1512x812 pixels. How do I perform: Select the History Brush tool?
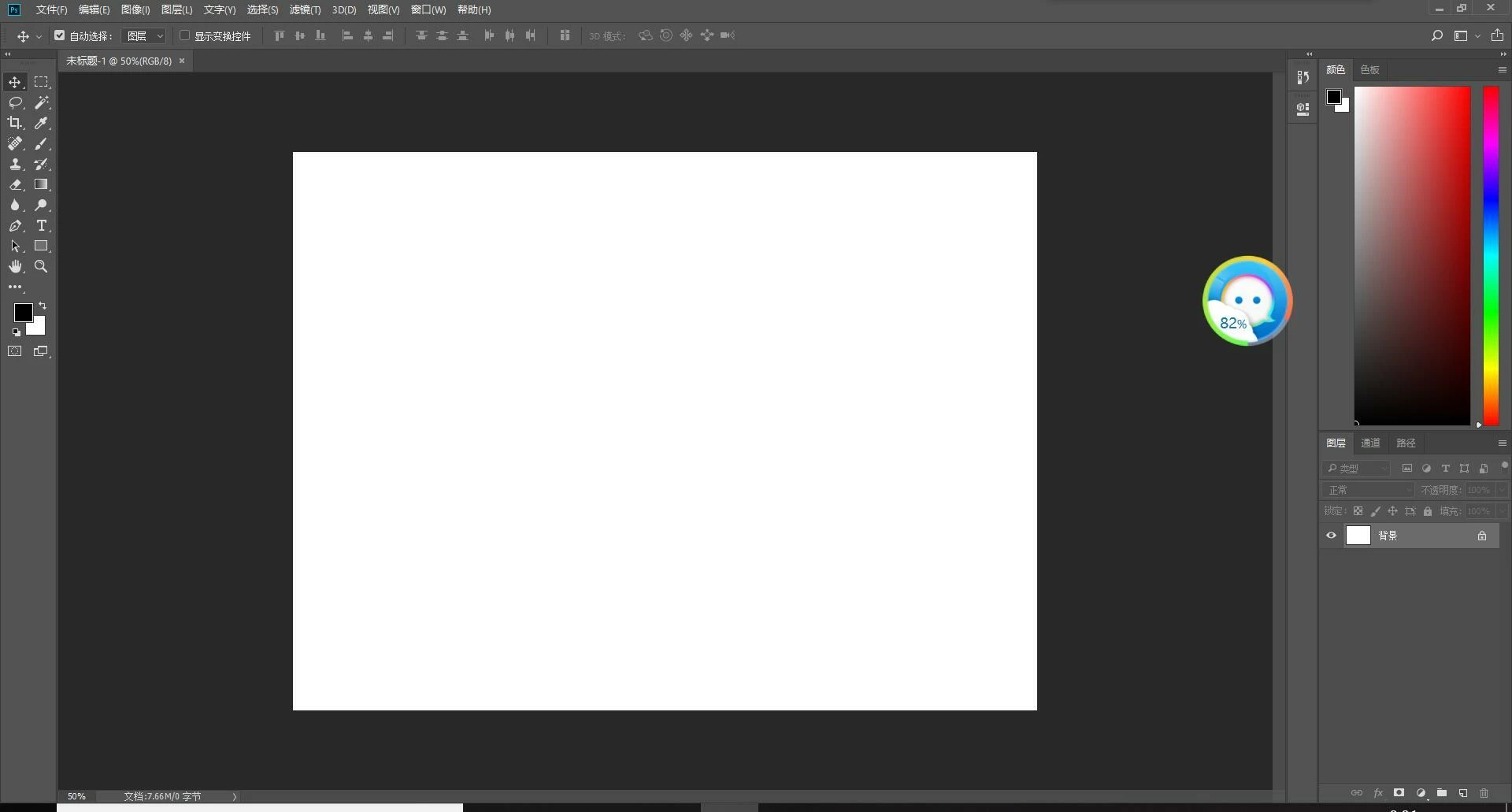tap(41, 164)
